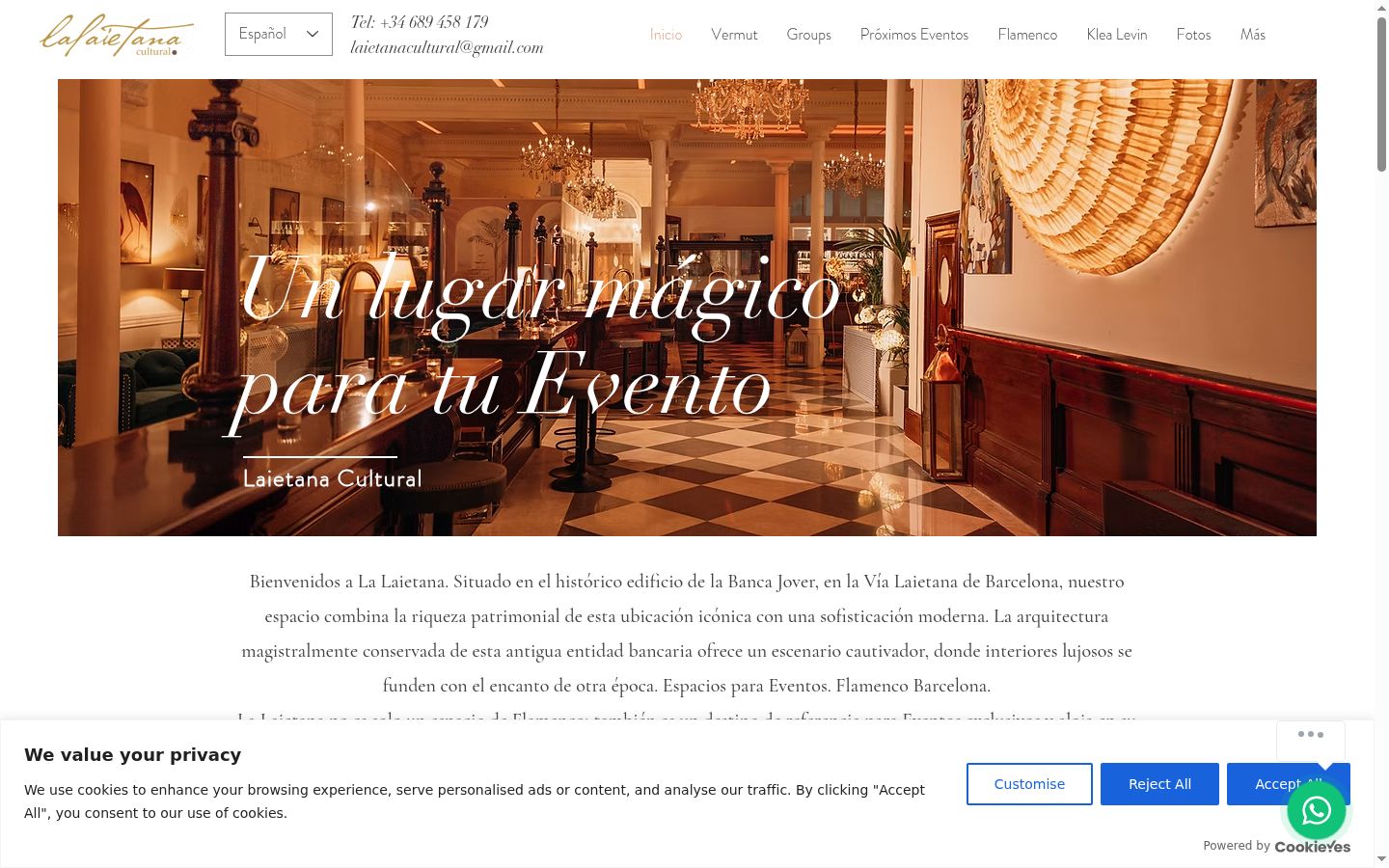
Task: Expand the Más menu
Action: [x=1253, y=35]
